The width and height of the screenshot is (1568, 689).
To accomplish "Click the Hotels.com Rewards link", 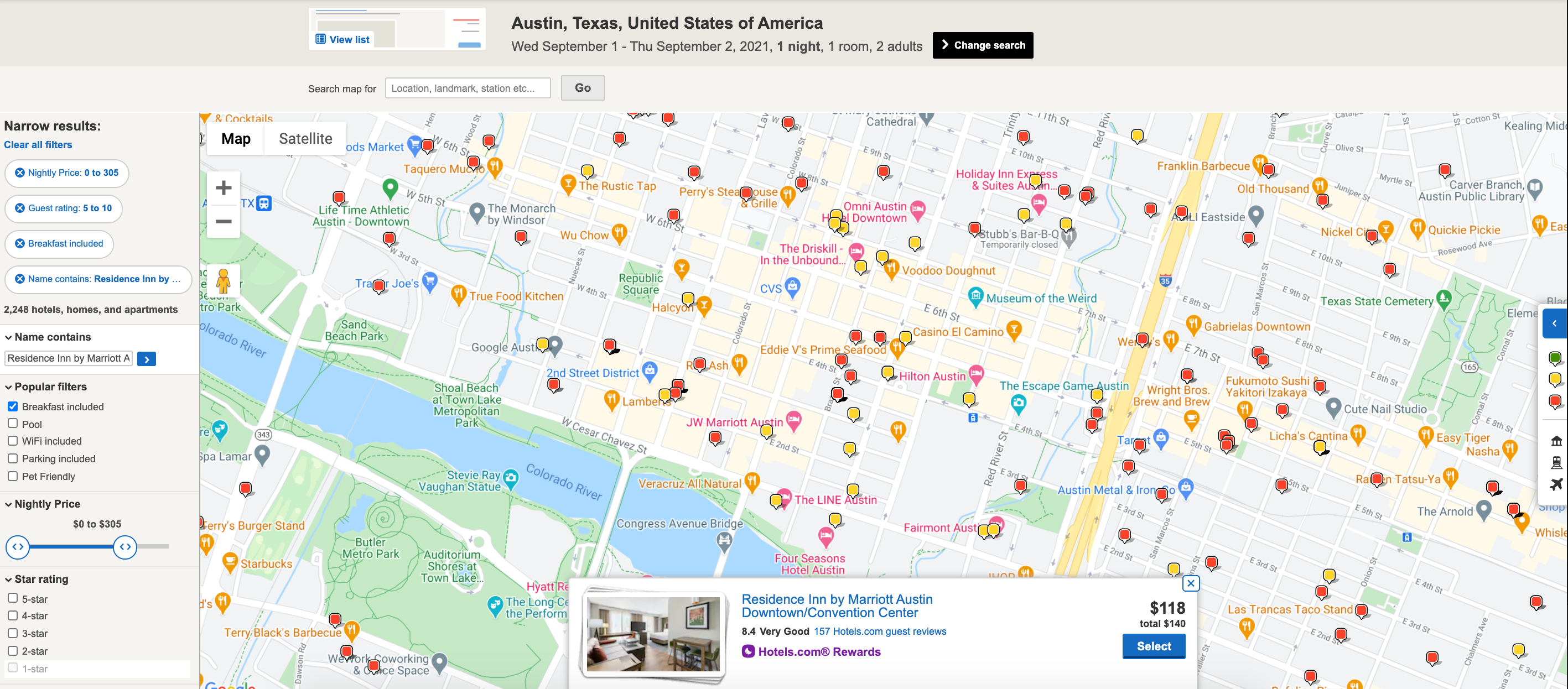I will tap(812, 652).
